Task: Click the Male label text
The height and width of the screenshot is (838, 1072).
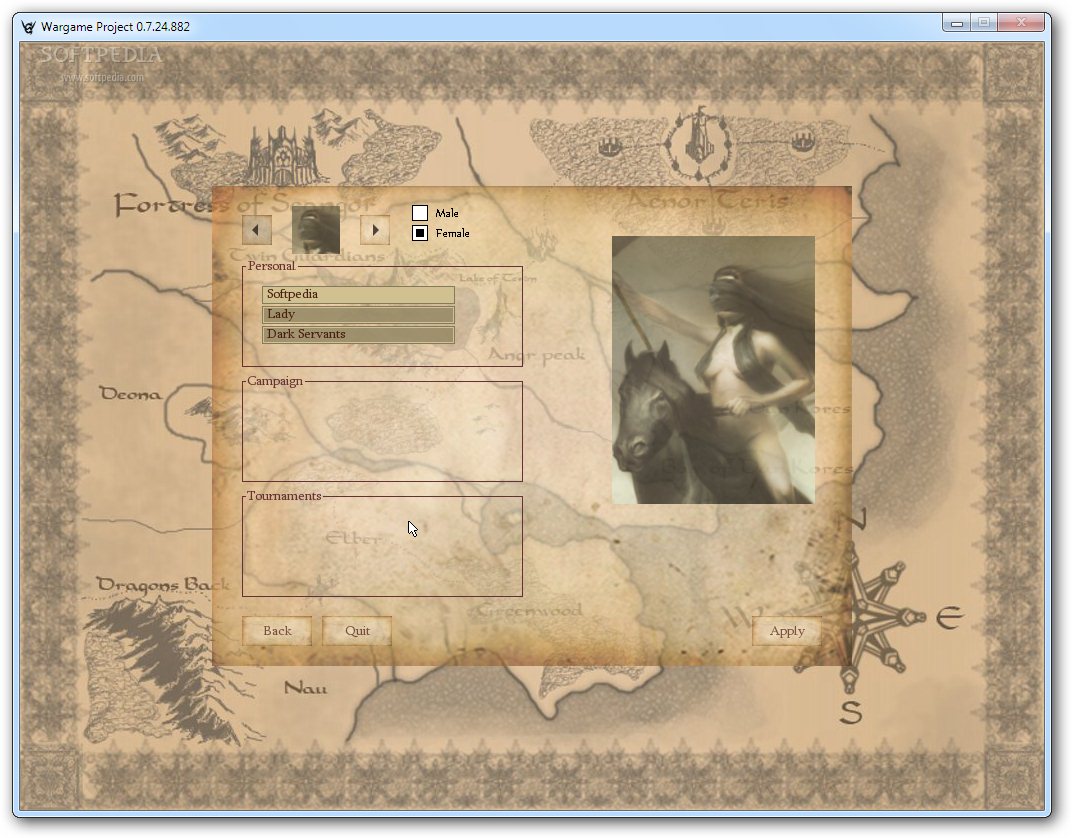Action: (447, 213)
